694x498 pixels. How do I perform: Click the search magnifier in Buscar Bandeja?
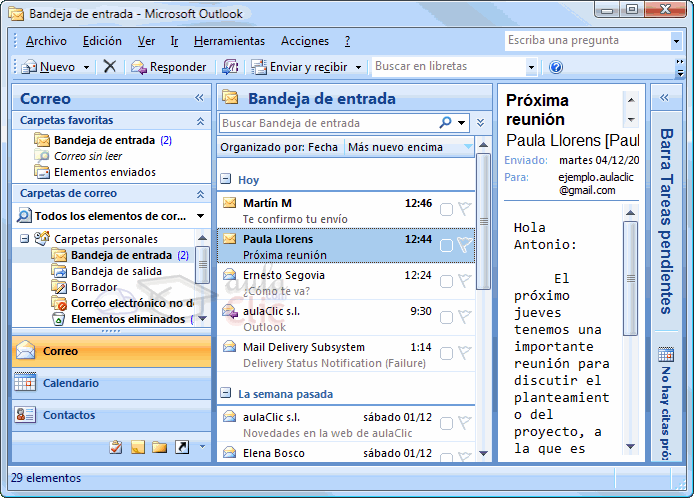coord(445,122)
